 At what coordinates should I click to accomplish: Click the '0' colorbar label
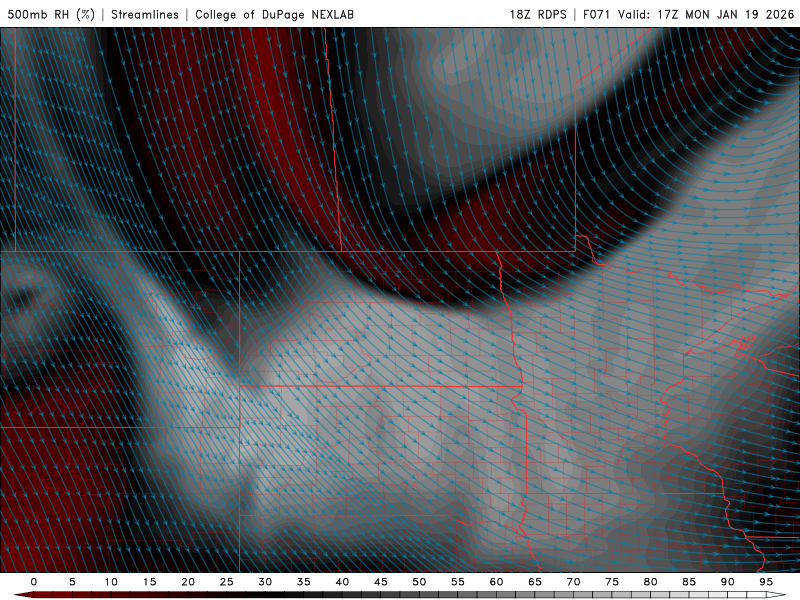click(34, 582)
